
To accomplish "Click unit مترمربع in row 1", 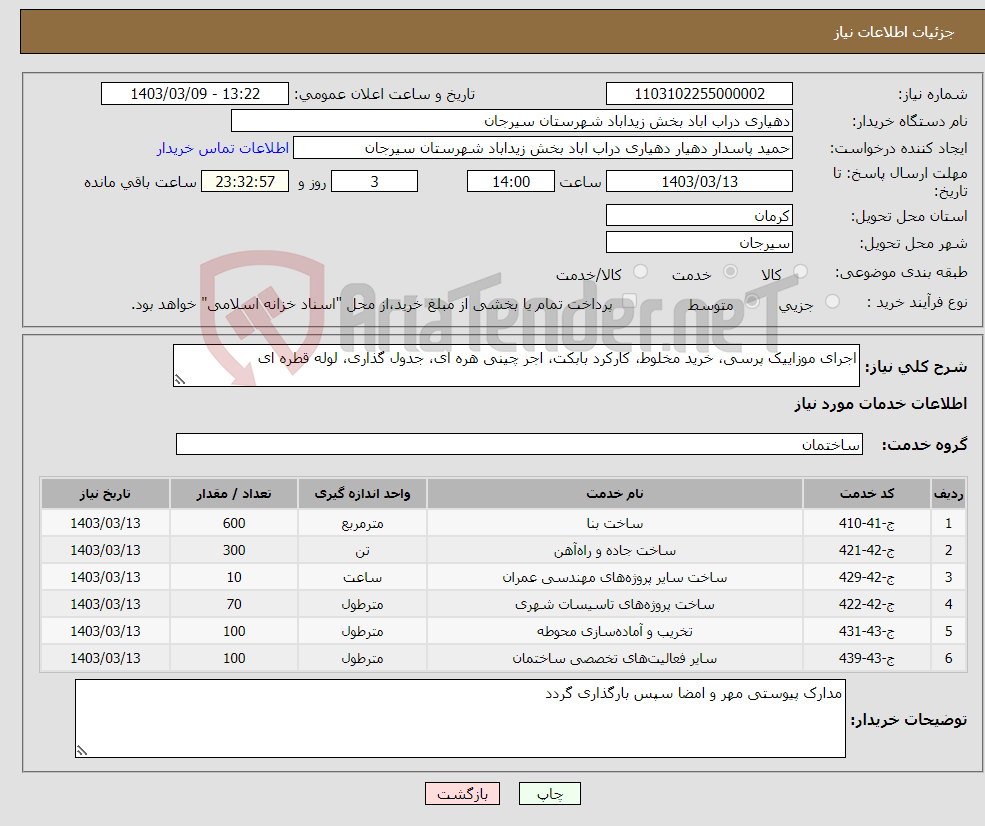I will click(362, 523).
